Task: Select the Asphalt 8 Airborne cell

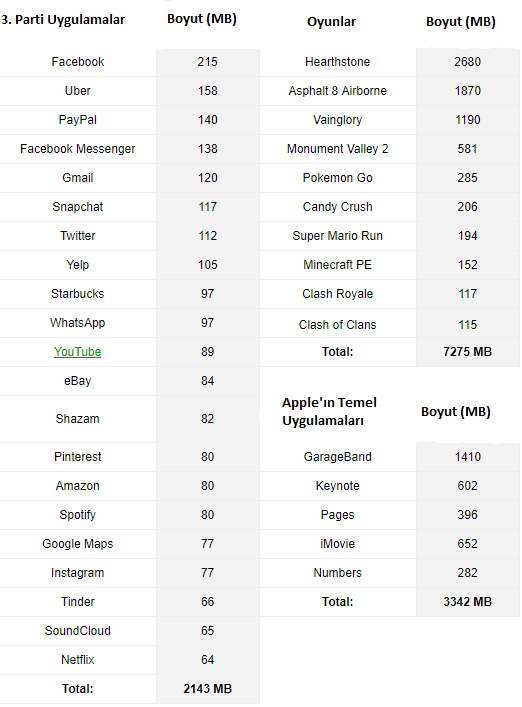Action: pyautogui.click(x=338, y=91)
